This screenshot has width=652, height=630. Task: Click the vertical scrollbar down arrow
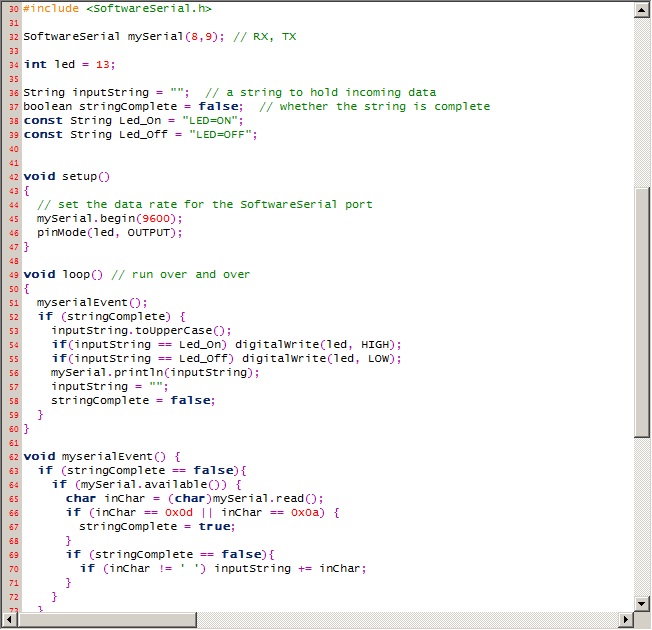[x=642, y=603]
